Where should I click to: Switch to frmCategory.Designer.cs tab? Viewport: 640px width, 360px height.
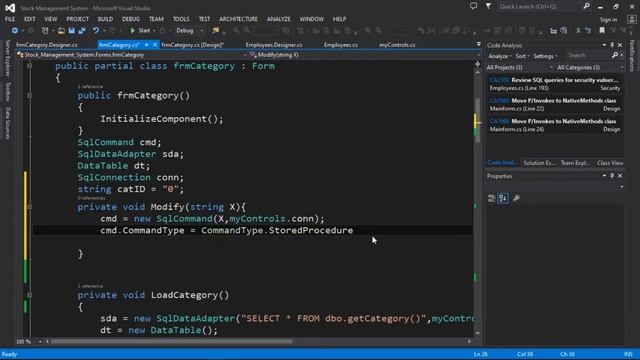pos(47,45)
